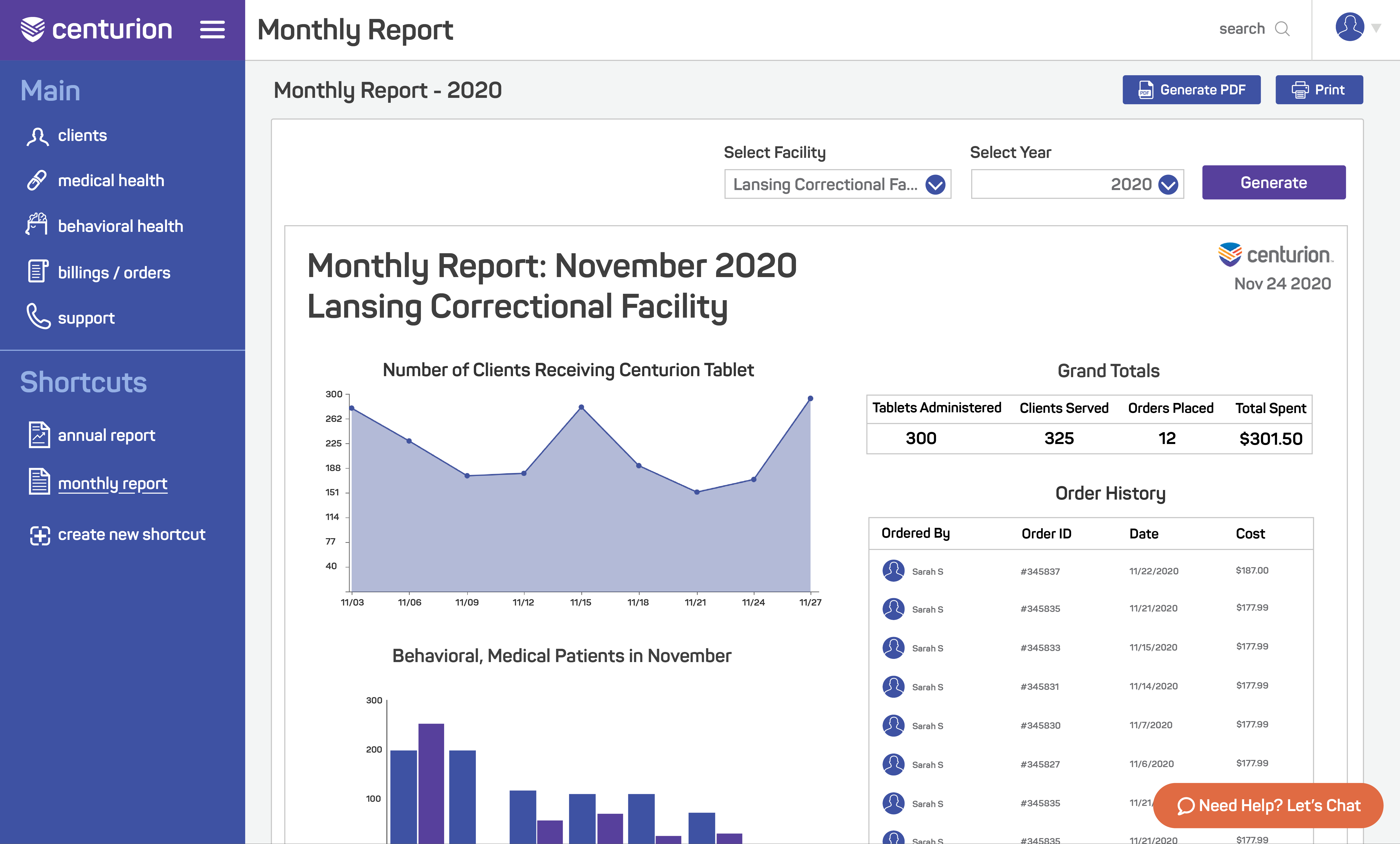
Task: Open the Need Help? Let's Chat button
Action: tap(1268, 805)
